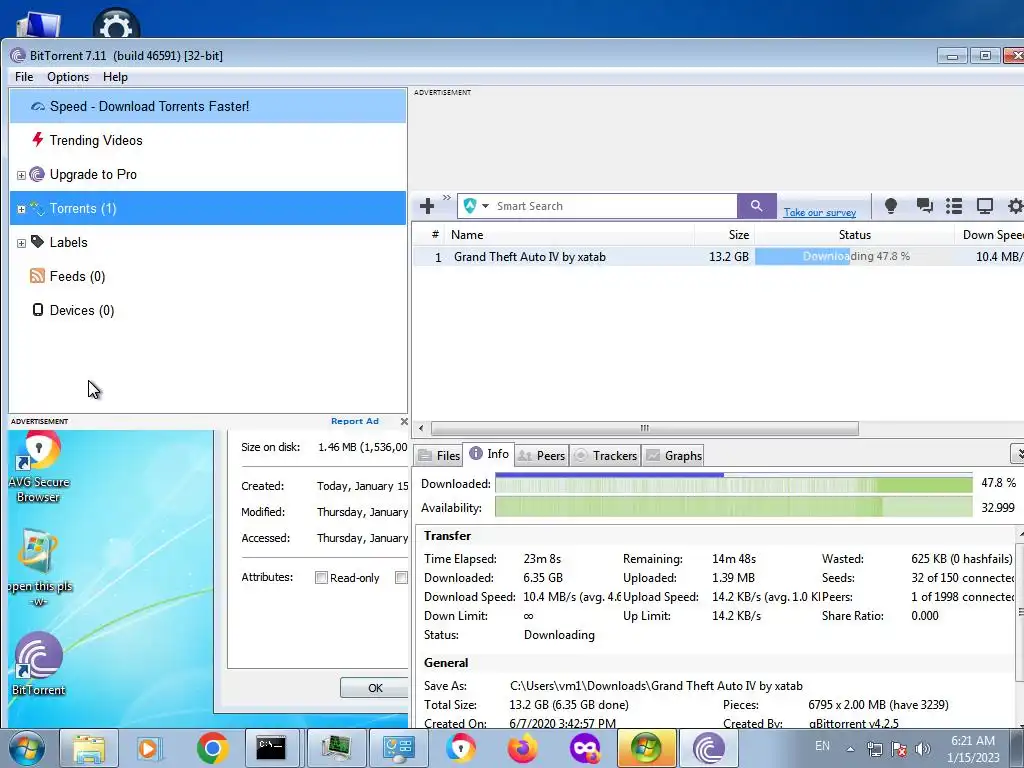Switch to the Trackers tab
Viewport: 1024px width, 768px height.
605,456
